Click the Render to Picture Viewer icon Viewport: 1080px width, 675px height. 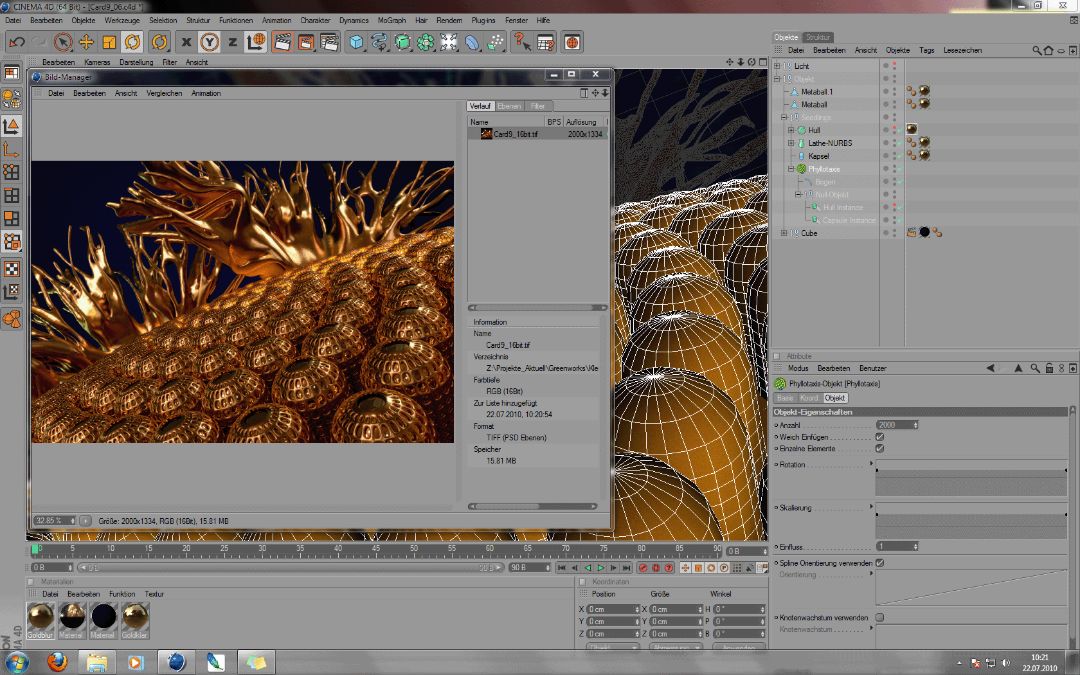(307, 42)
